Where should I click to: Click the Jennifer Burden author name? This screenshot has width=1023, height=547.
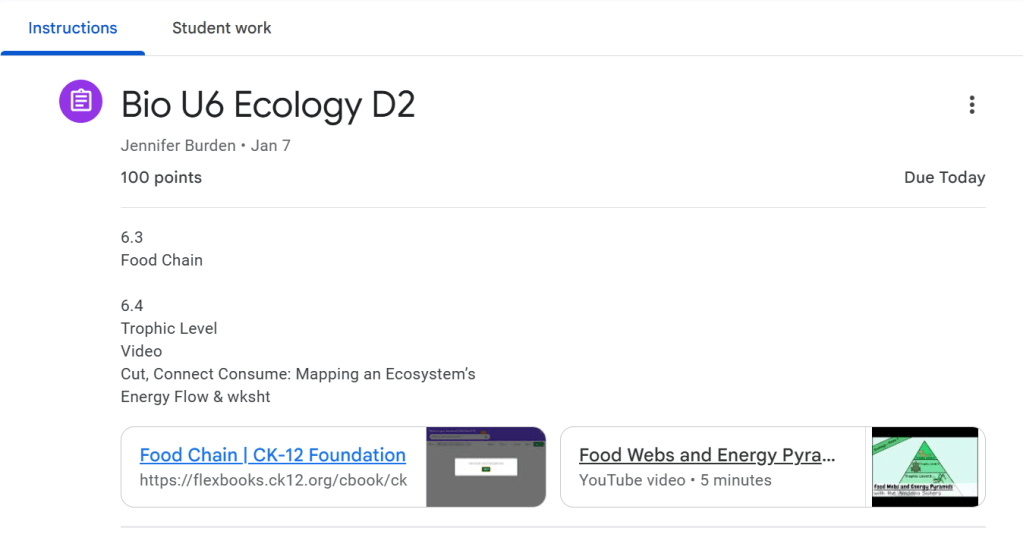coord(177,146)
